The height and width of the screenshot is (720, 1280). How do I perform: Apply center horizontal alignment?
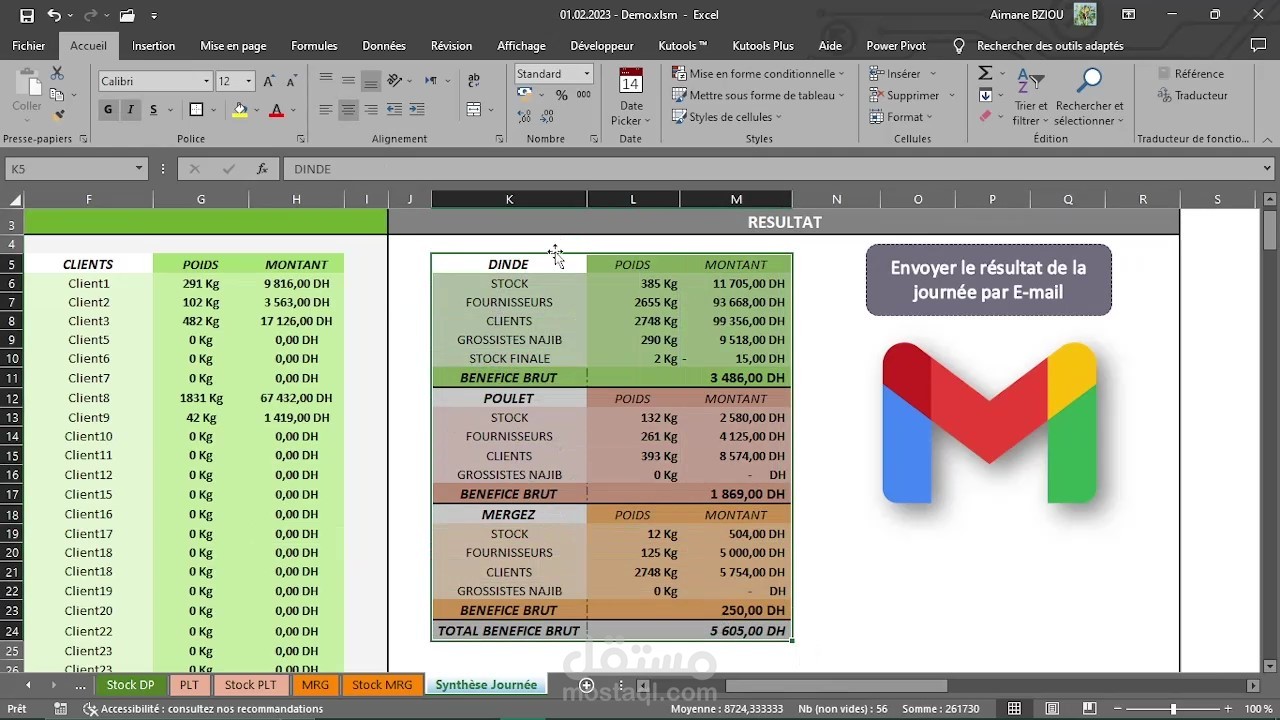coord(348,110)
